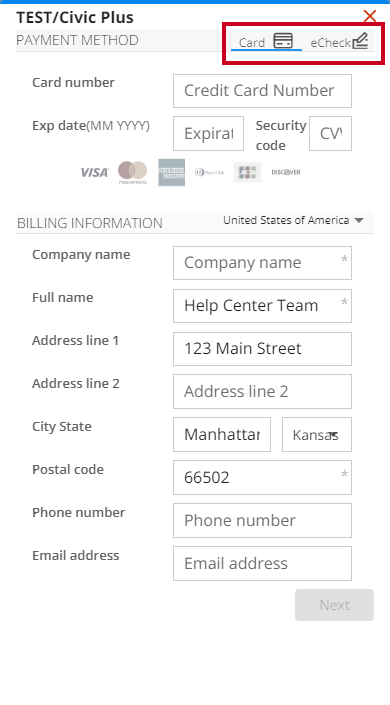Click the Next button
Screen dimensions: 390x705
click(x=334, y=605)
